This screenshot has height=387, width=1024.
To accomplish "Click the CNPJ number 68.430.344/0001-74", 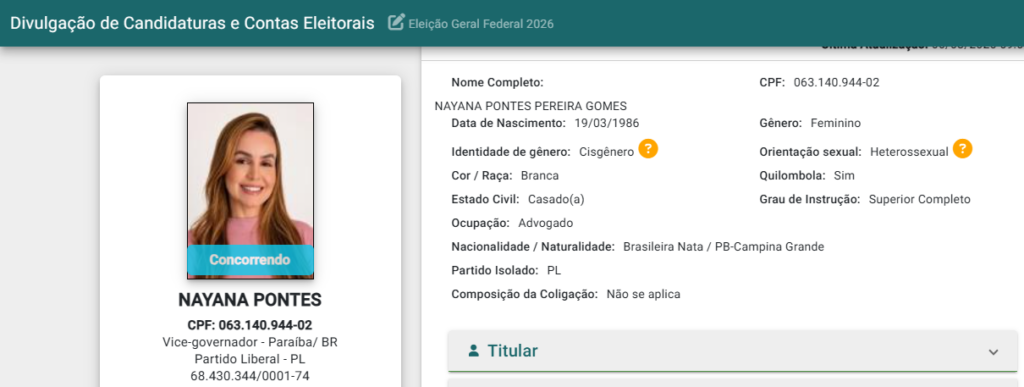I will [250, 376].
